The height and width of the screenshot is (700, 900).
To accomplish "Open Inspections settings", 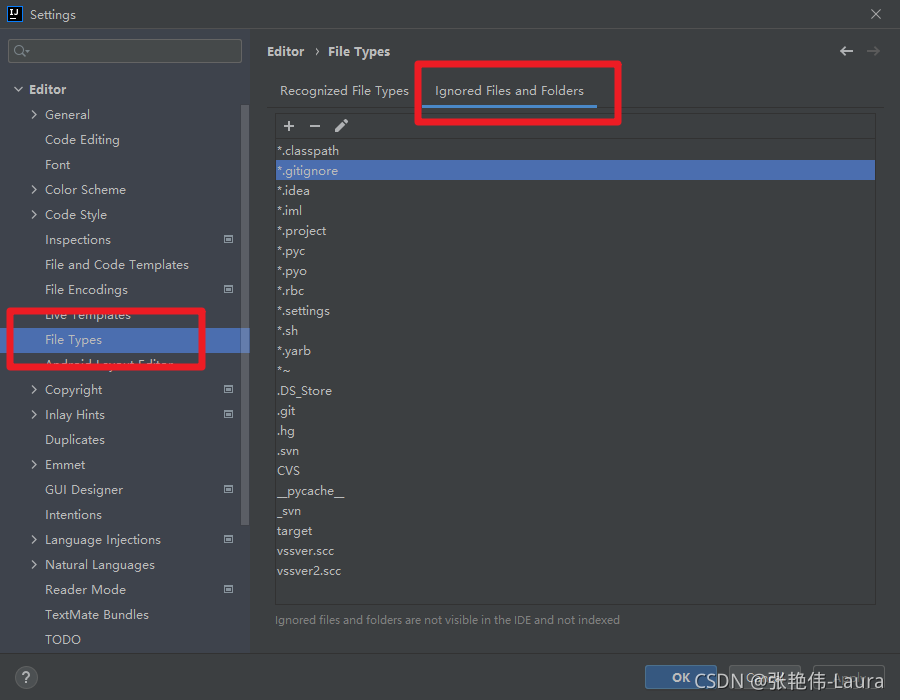I will 77,240.
